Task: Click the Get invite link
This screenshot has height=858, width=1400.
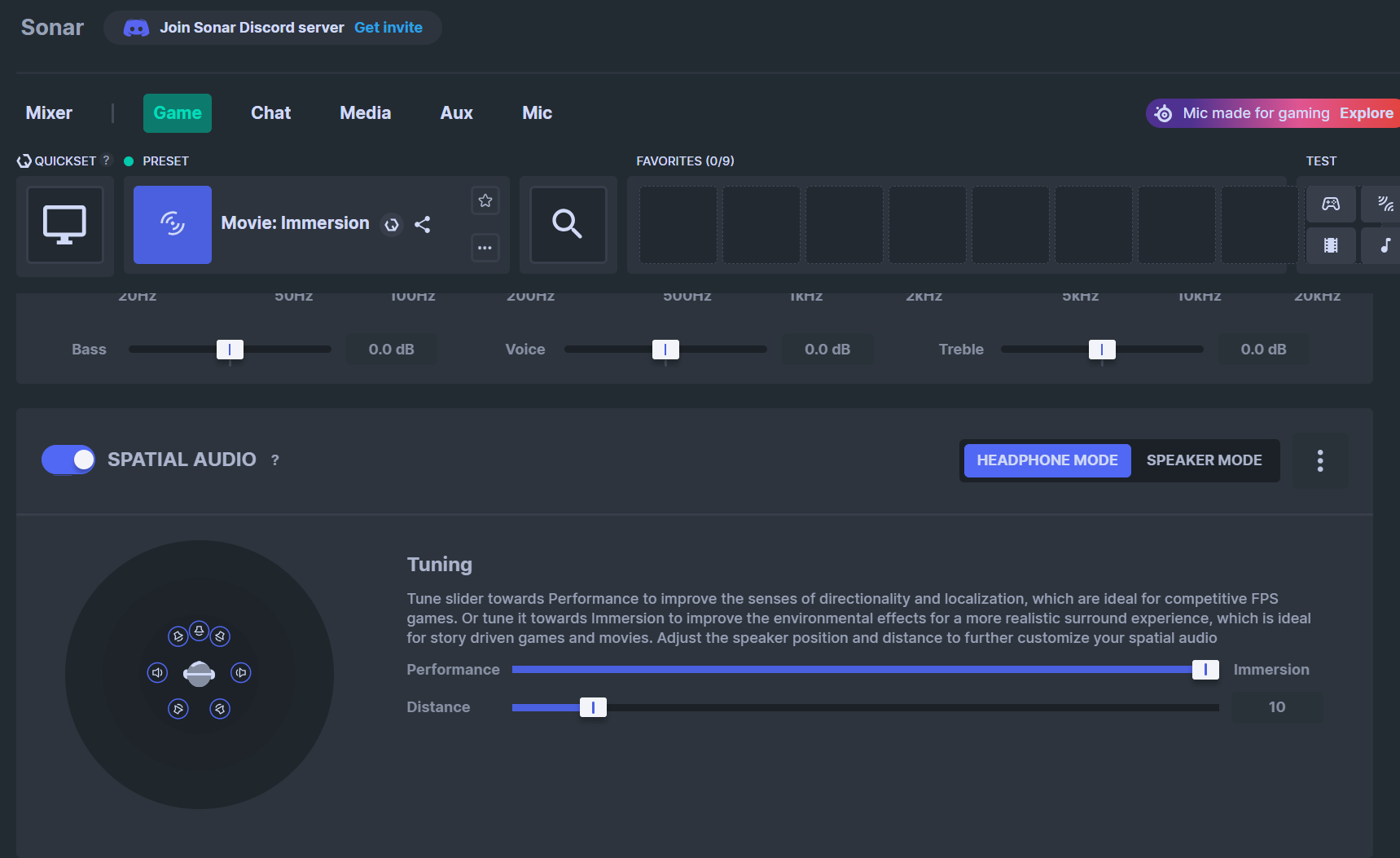Action: [388, 27]
